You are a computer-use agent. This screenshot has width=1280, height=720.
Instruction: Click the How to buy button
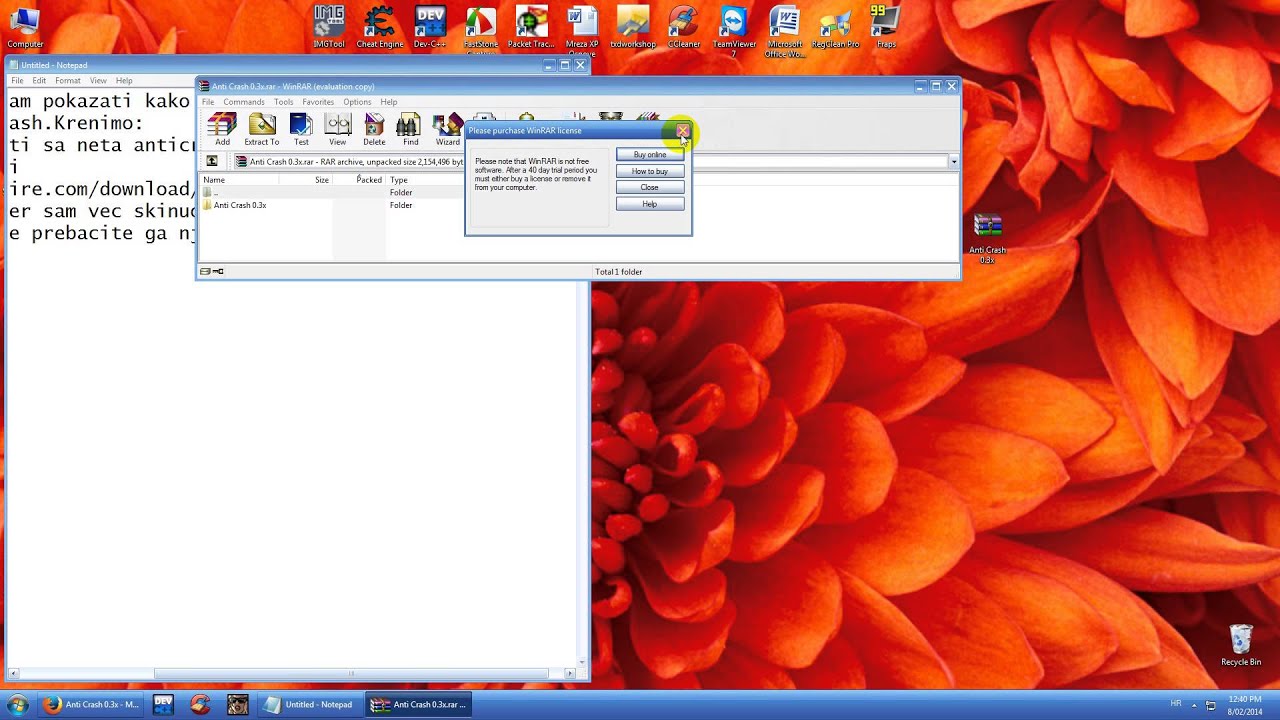pos(650,171)
